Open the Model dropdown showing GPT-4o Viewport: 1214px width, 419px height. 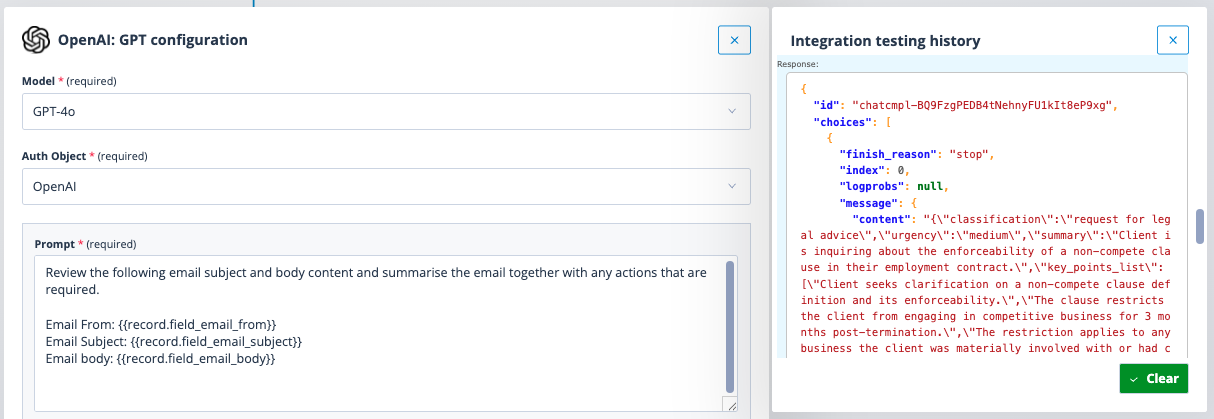386,112
